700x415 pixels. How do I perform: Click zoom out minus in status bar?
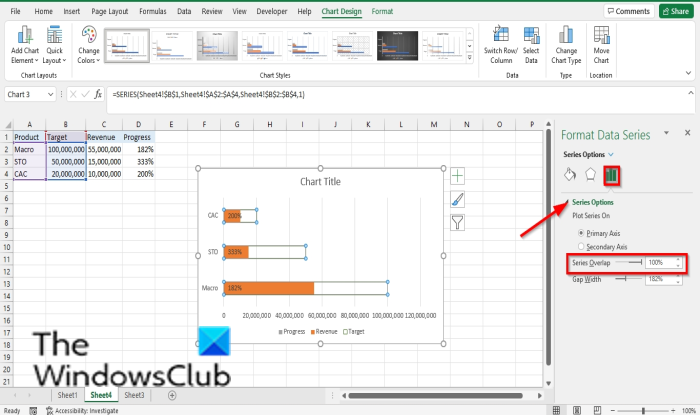point(612,411)
